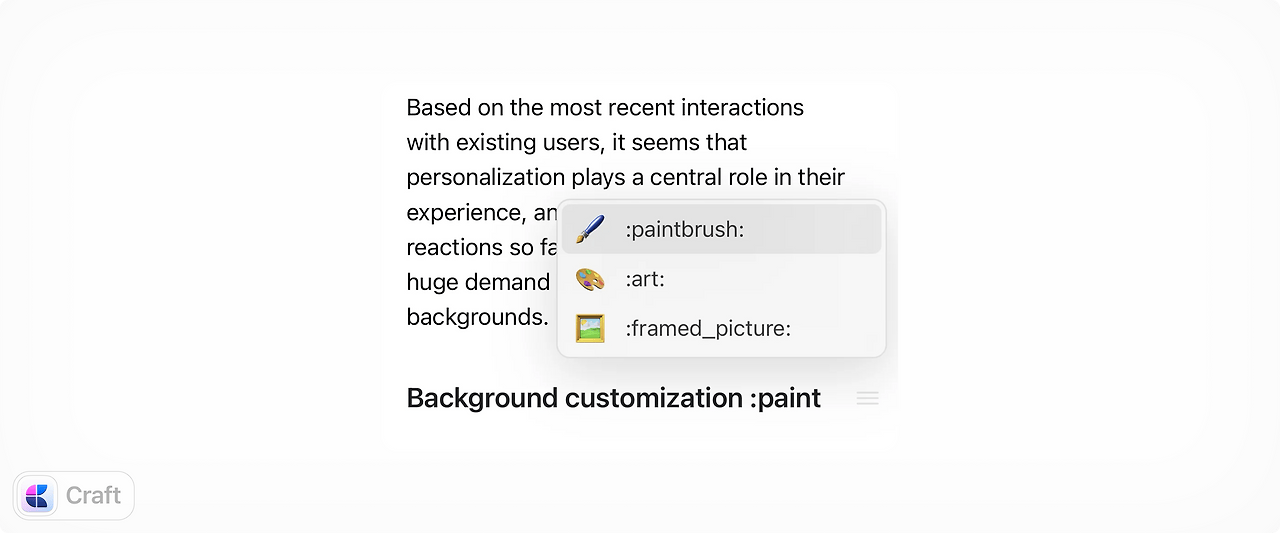Click the words 'huge demand'
This screenshot has width=1280, height=533.
coord(478,282)
